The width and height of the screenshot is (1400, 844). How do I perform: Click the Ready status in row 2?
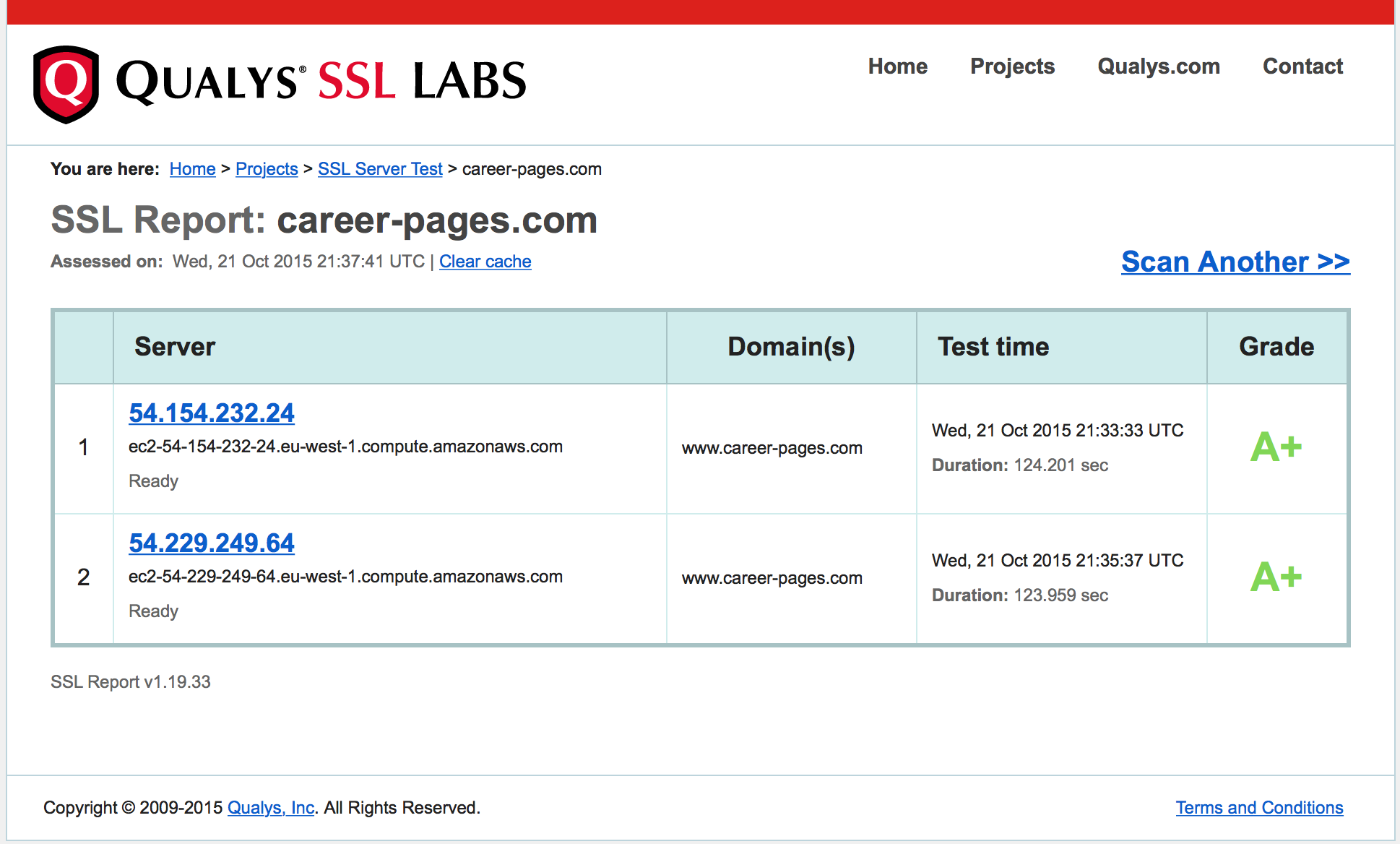(153, 611)
